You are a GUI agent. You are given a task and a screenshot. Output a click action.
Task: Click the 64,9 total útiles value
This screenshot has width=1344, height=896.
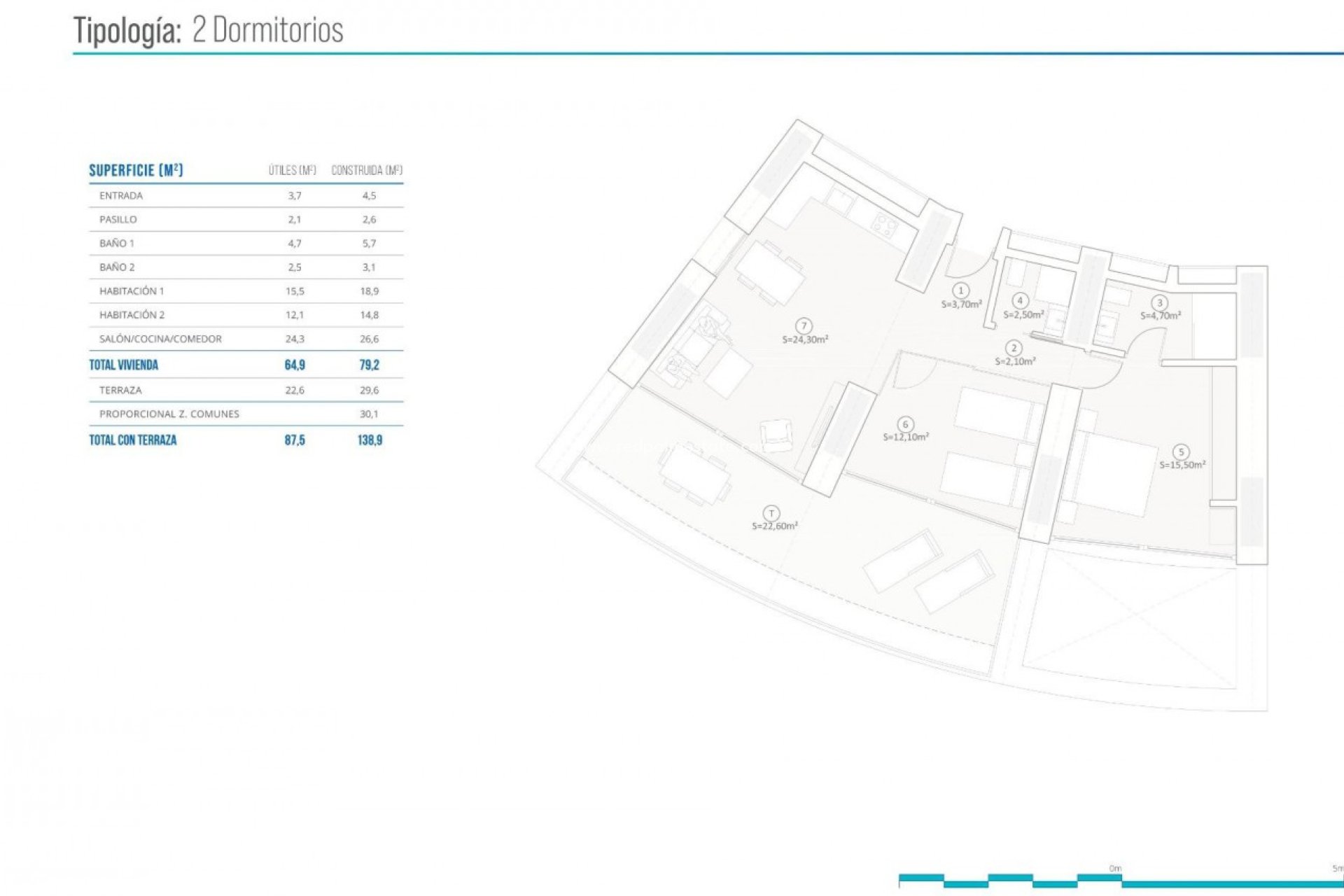pyautogui.click(x=295, y=365)
